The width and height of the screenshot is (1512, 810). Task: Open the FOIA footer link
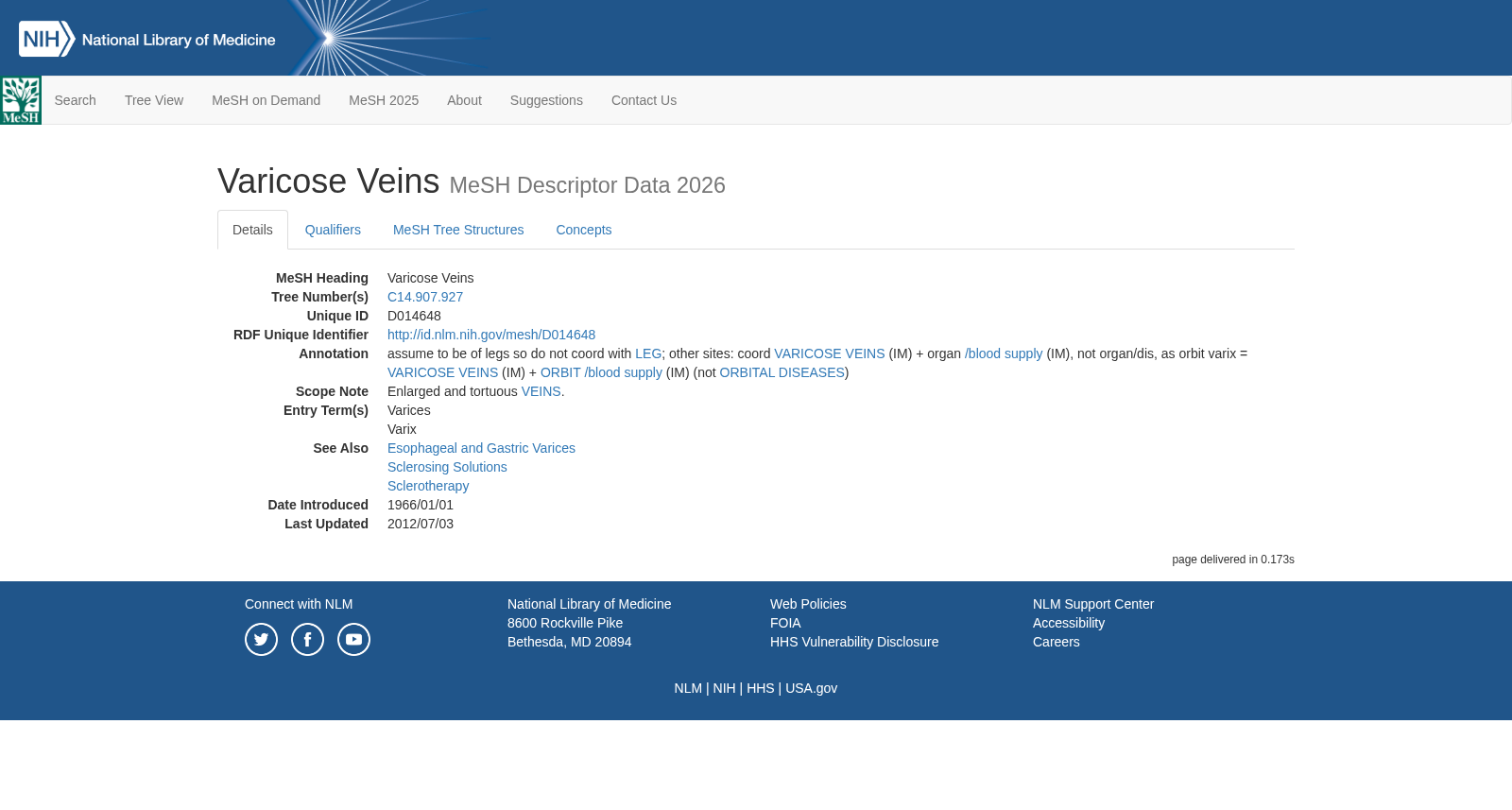[x=785, y=623]
